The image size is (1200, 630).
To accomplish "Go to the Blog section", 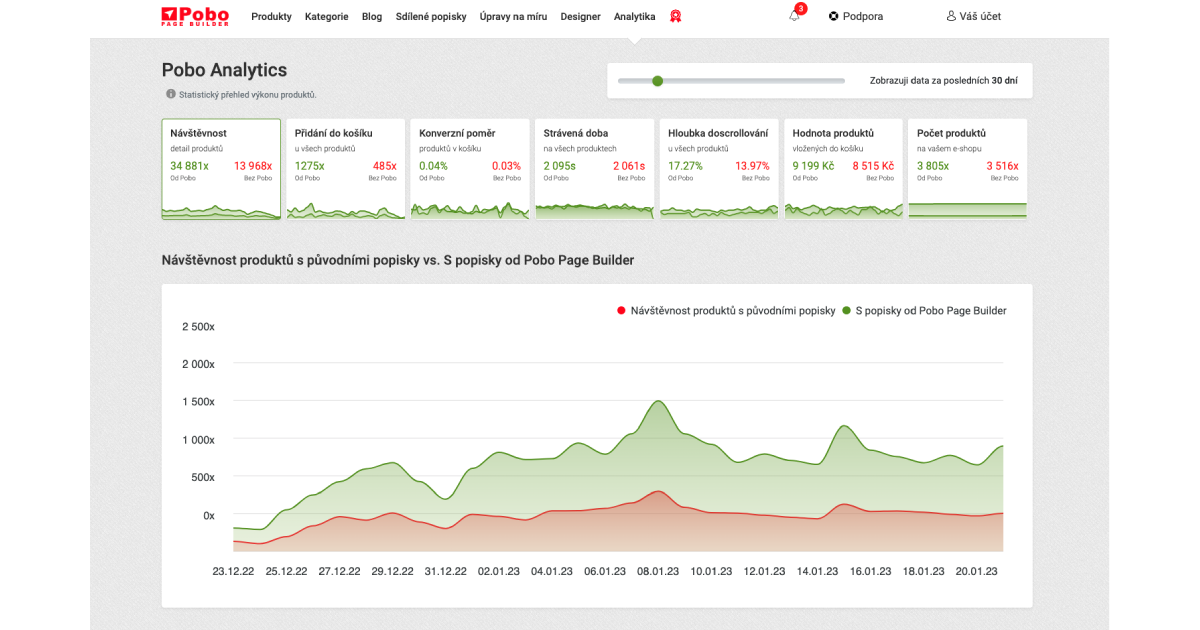I will 372,17.
